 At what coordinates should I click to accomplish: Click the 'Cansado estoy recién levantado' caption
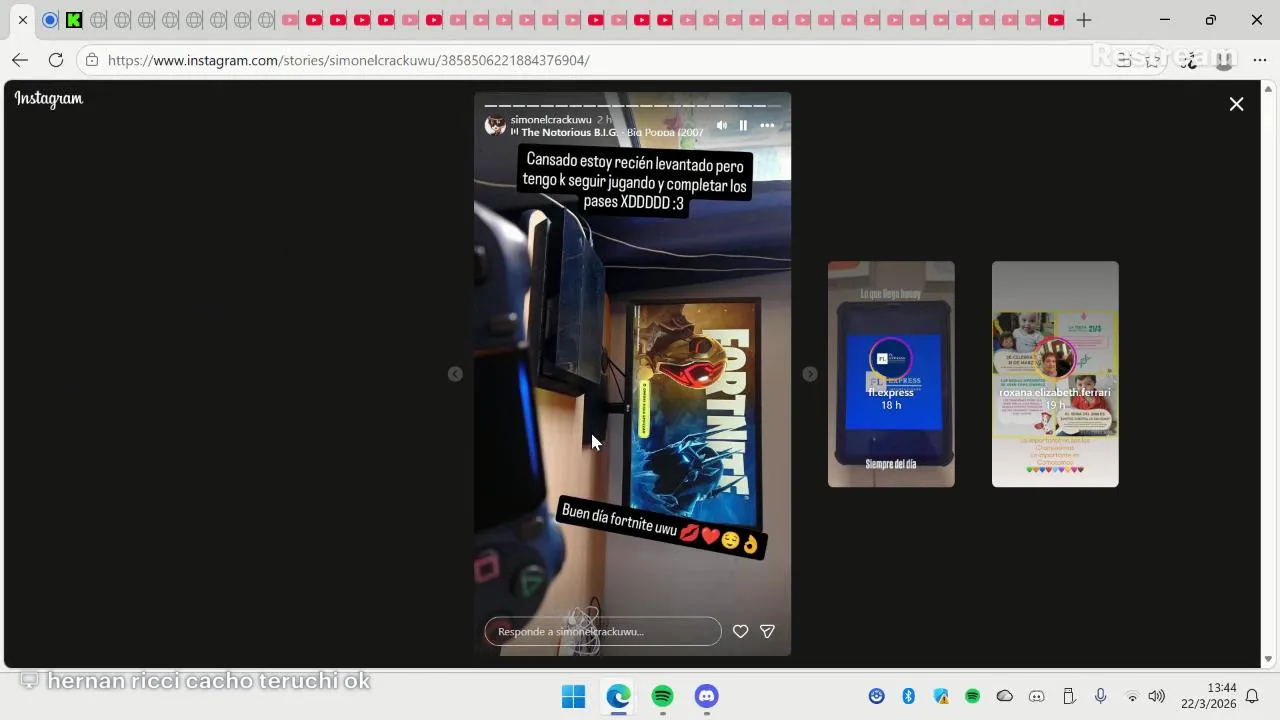pos(635,180)
